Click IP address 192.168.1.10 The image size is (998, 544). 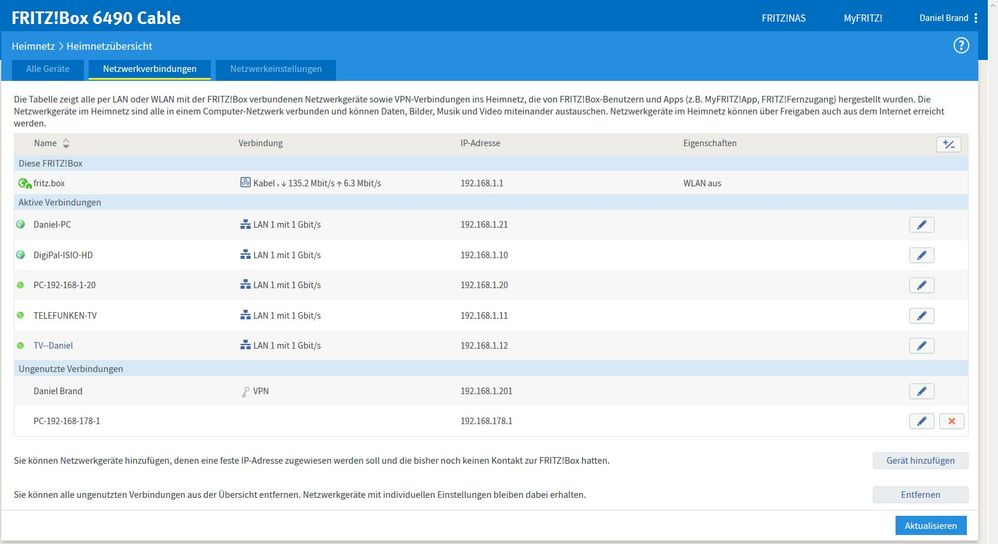(x=484, y=255)
